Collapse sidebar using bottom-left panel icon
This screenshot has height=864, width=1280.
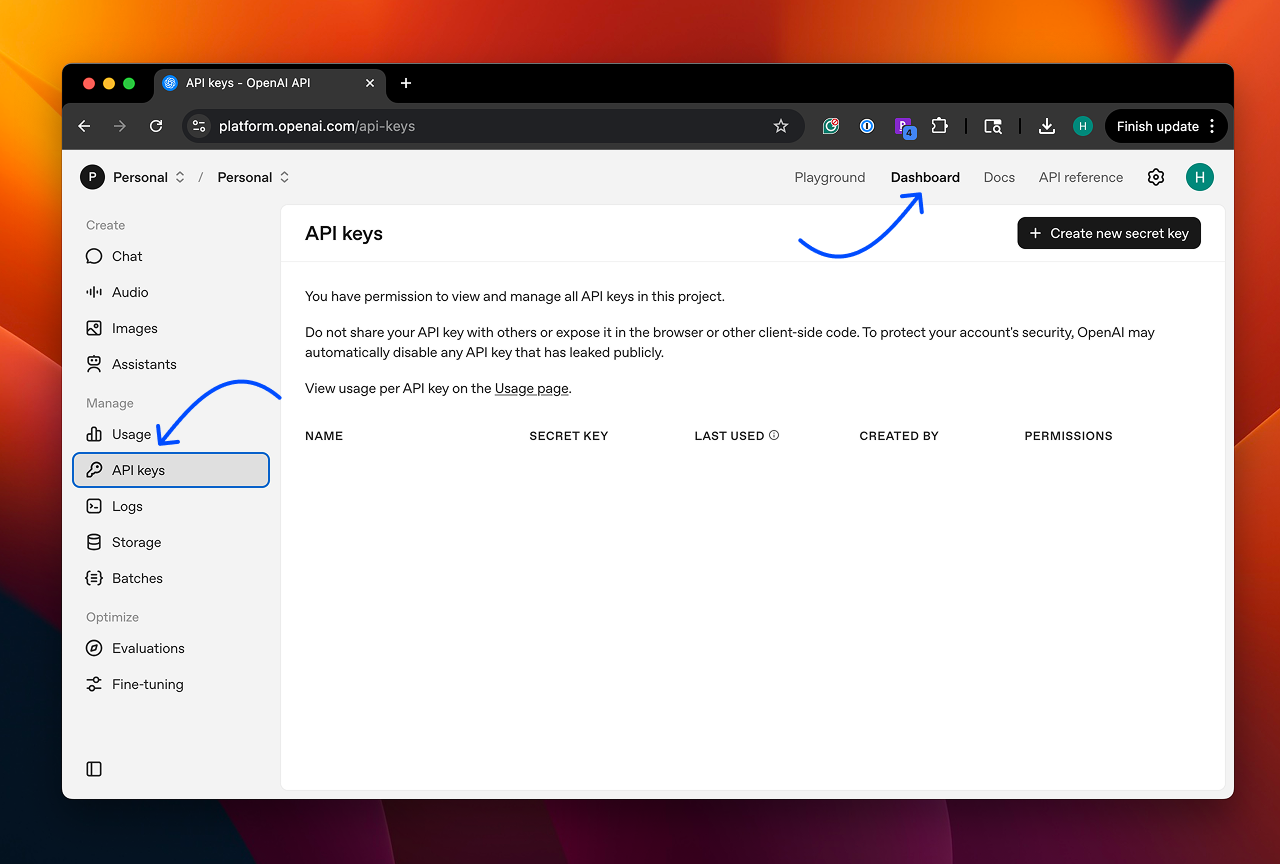coord(94,769)
